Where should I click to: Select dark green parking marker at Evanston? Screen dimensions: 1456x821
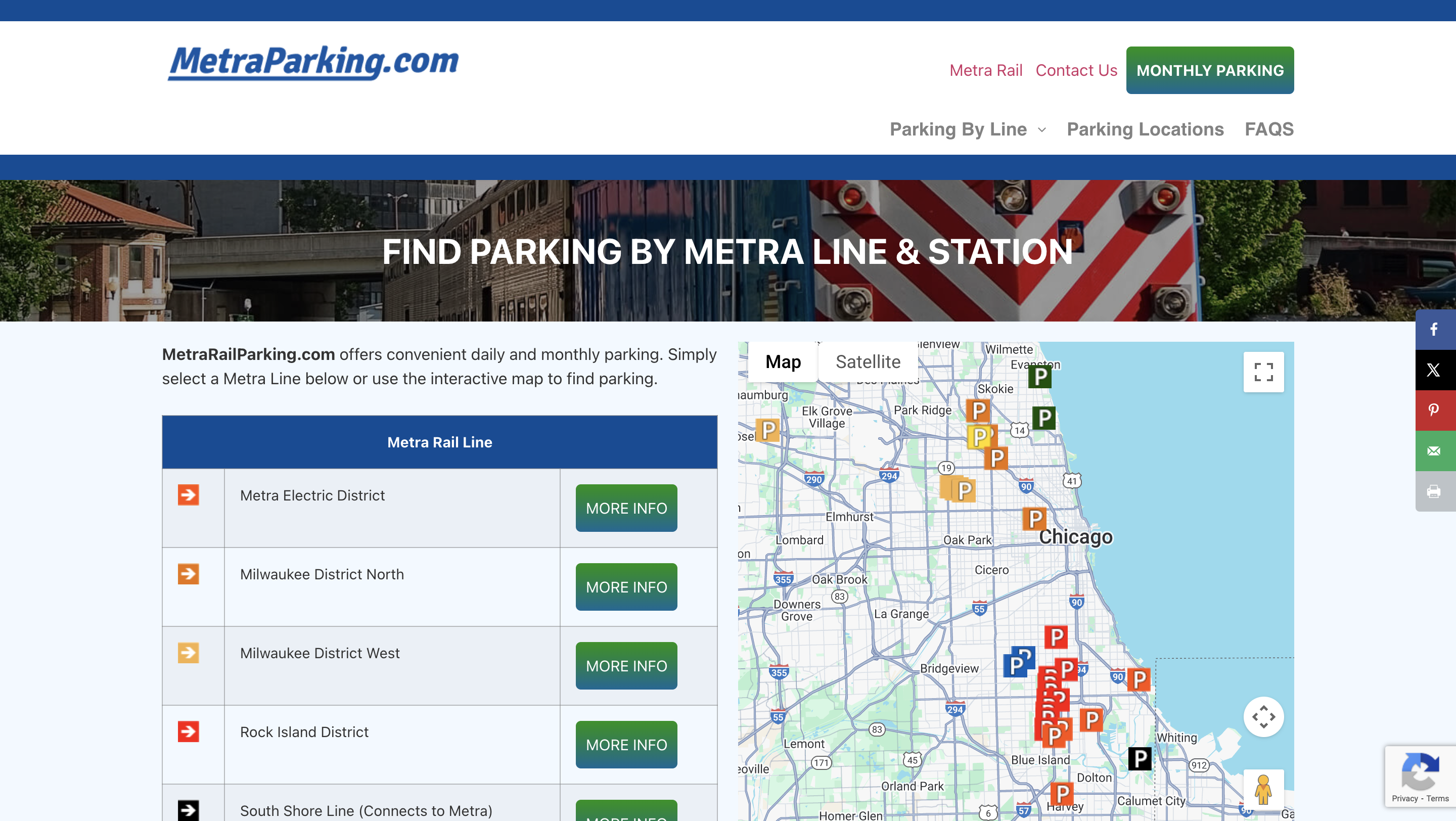tap(1040, 376)
